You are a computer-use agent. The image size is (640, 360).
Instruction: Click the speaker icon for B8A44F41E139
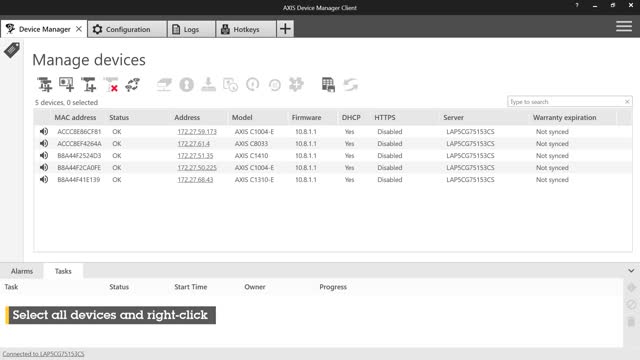click(x=44, y=179)
